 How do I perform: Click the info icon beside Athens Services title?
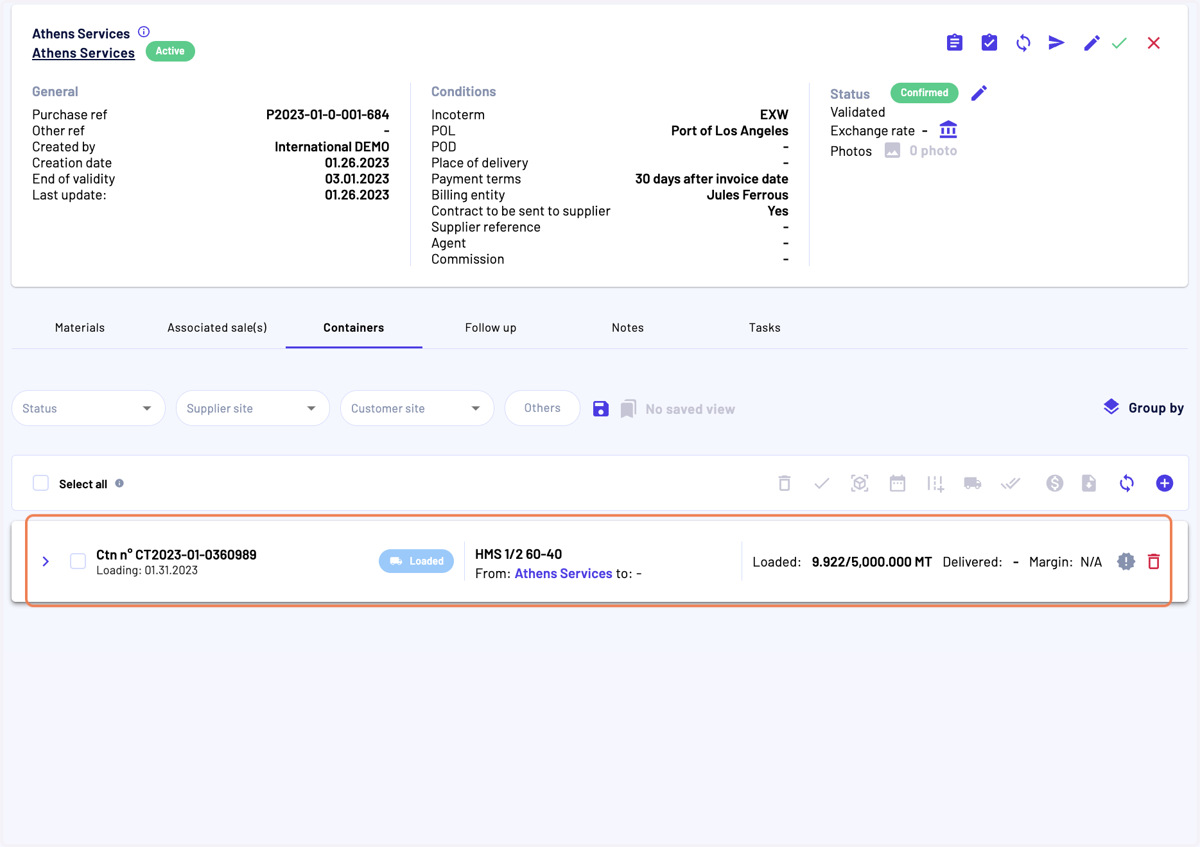(x=144, y=32)
